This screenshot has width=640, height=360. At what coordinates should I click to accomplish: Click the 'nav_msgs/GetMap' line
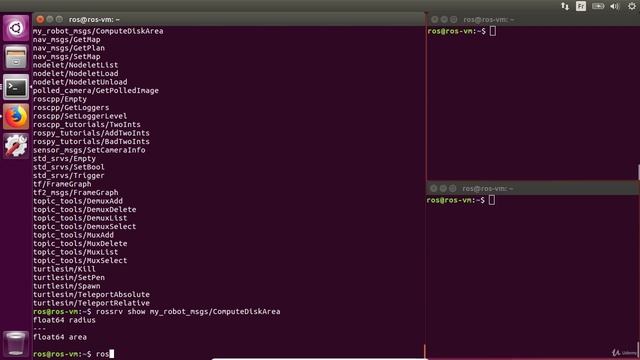coord(67,40)
